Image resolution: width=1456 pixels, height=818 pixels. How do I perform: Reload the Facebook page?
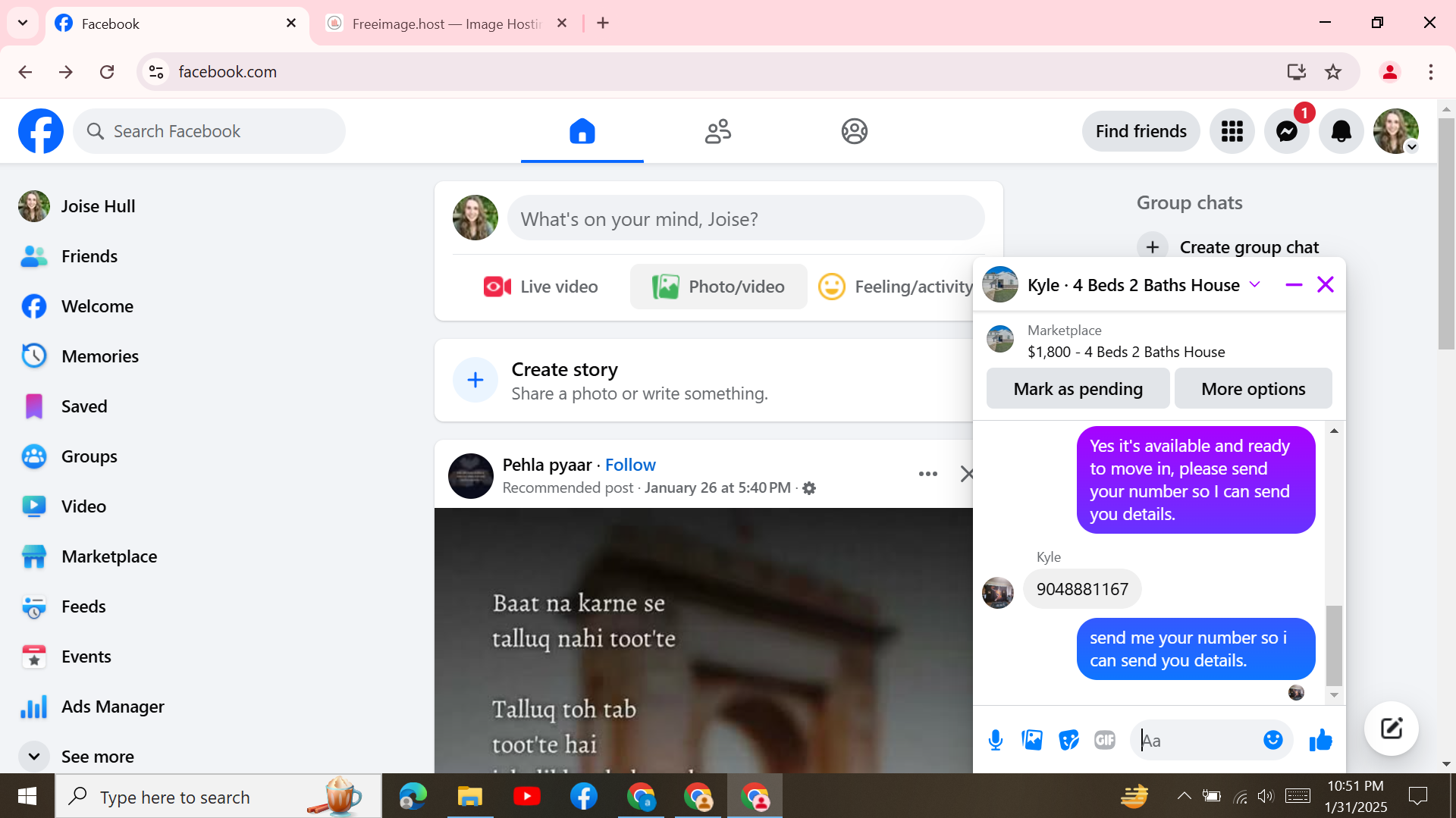pyautogui.click(x=107, y=72)
